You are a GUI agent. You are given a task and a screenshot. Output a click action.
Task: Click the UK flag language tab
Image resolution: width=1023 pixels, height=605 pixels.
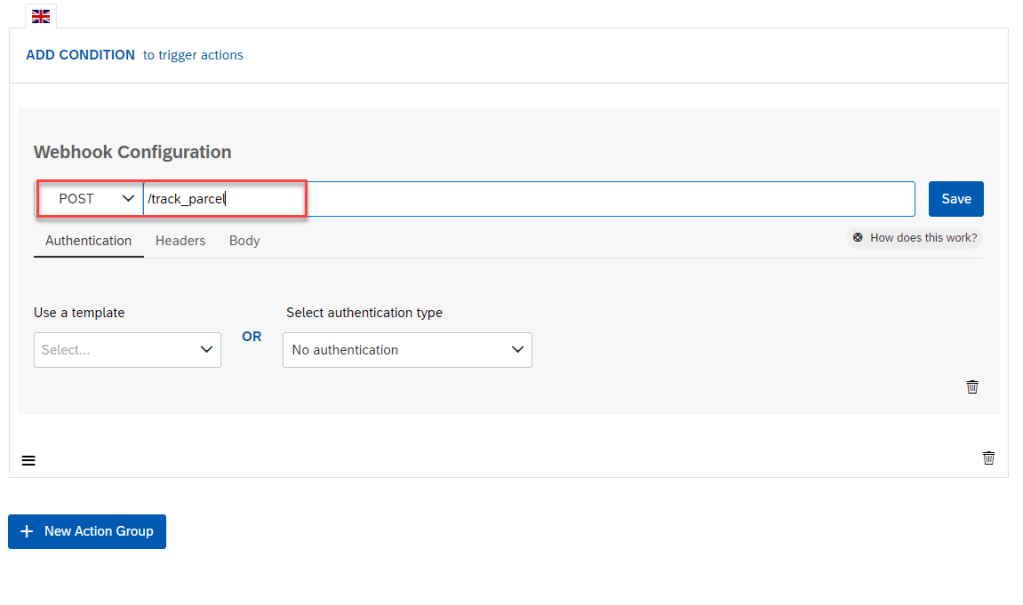click(41, 16)
